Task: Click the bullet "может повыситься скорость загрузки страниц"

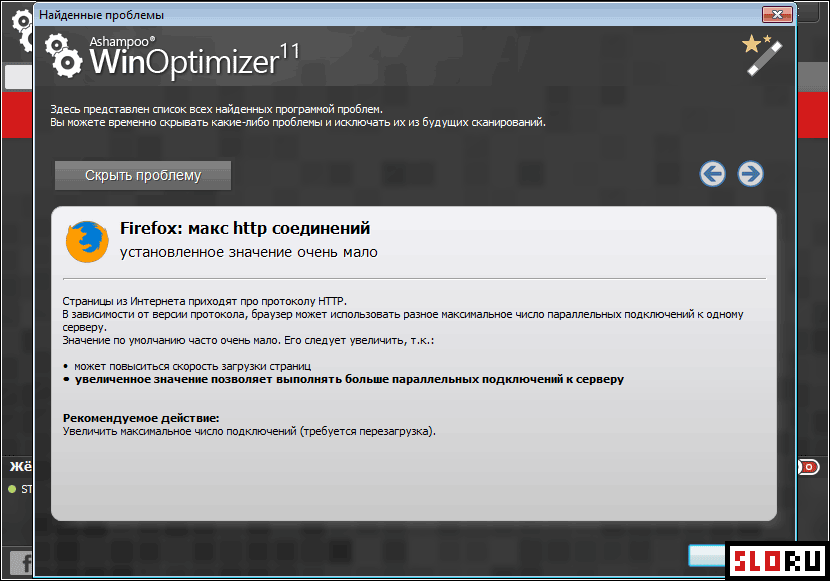Action: point(193,366)
